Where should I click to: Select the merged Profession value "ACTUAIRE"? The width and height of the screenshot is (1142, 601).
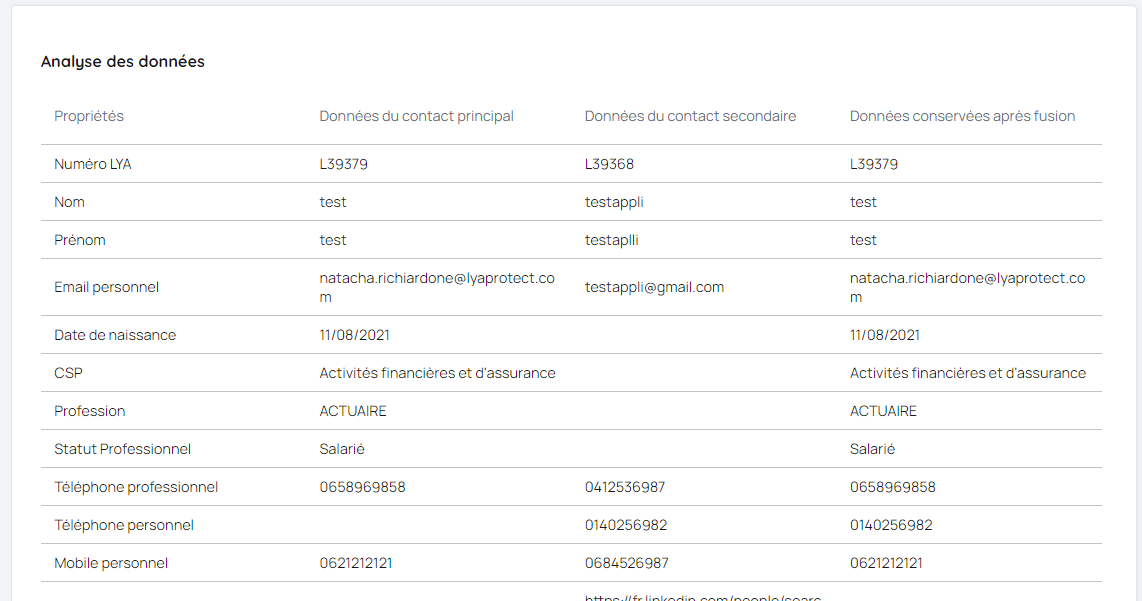[x=883, y=411]
